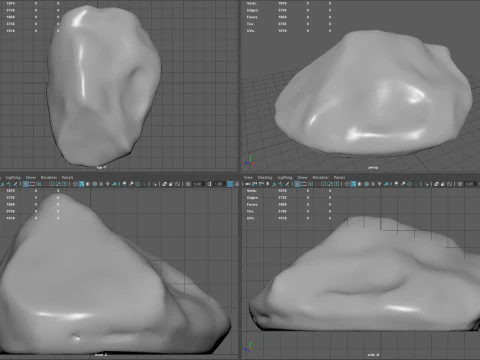480x360 pixels.
Task: Toggle Wireframe on Shaded in side panel toolbar
Action: pyautogui.click(x=367, y=184)
